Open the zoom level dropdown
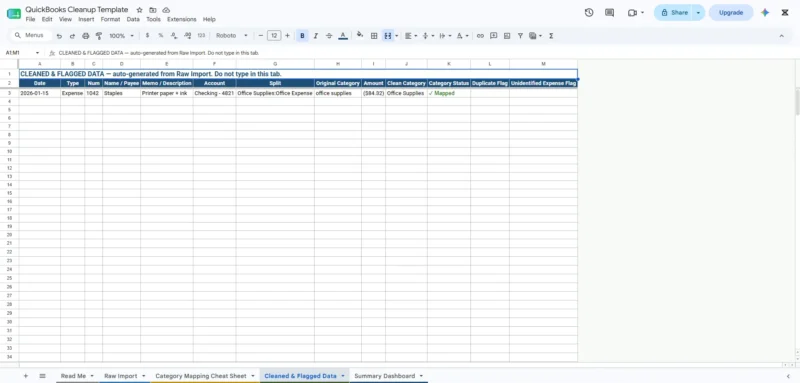 pyautogui.click(x=121, y=36)
